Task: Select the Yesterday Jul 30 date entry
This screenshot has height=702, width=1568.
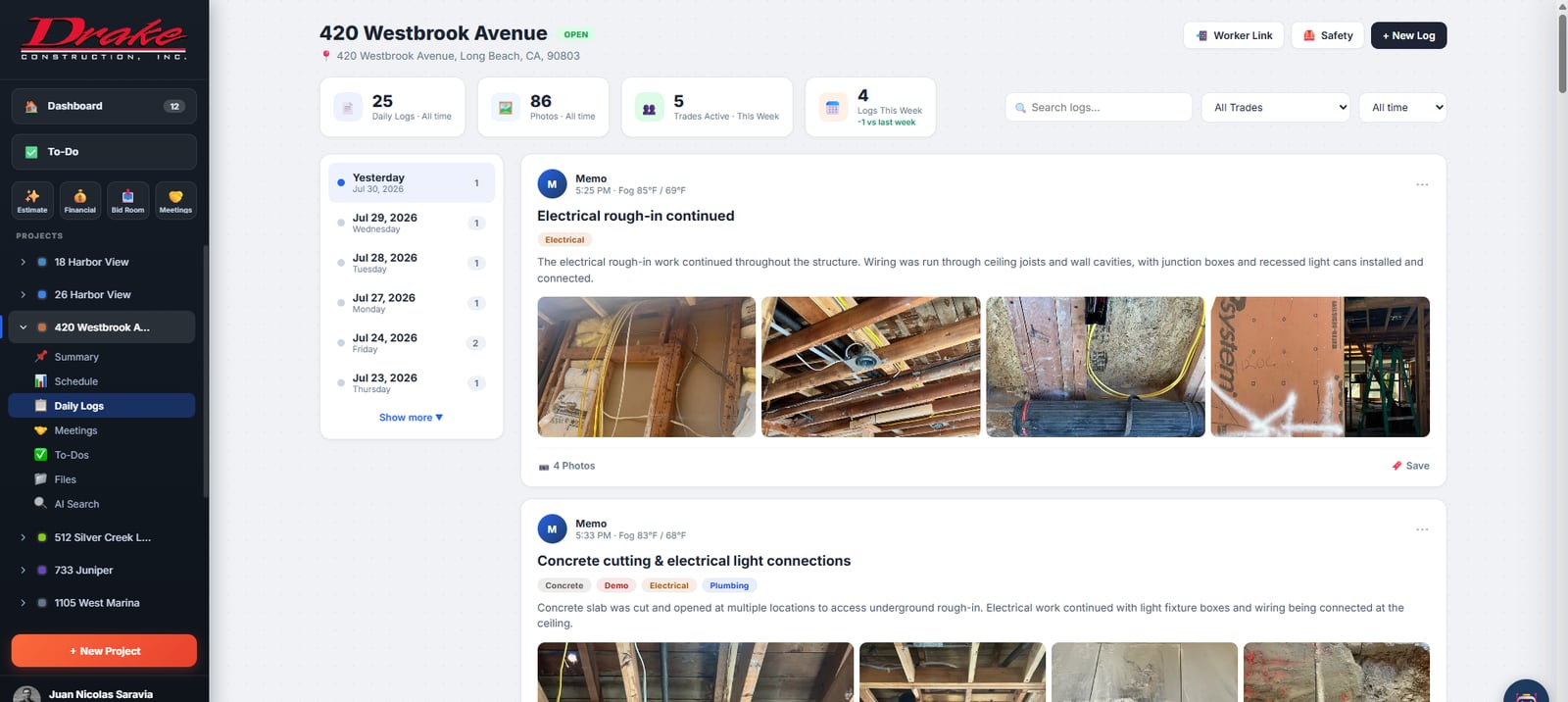Action: [x=412, y=182]
